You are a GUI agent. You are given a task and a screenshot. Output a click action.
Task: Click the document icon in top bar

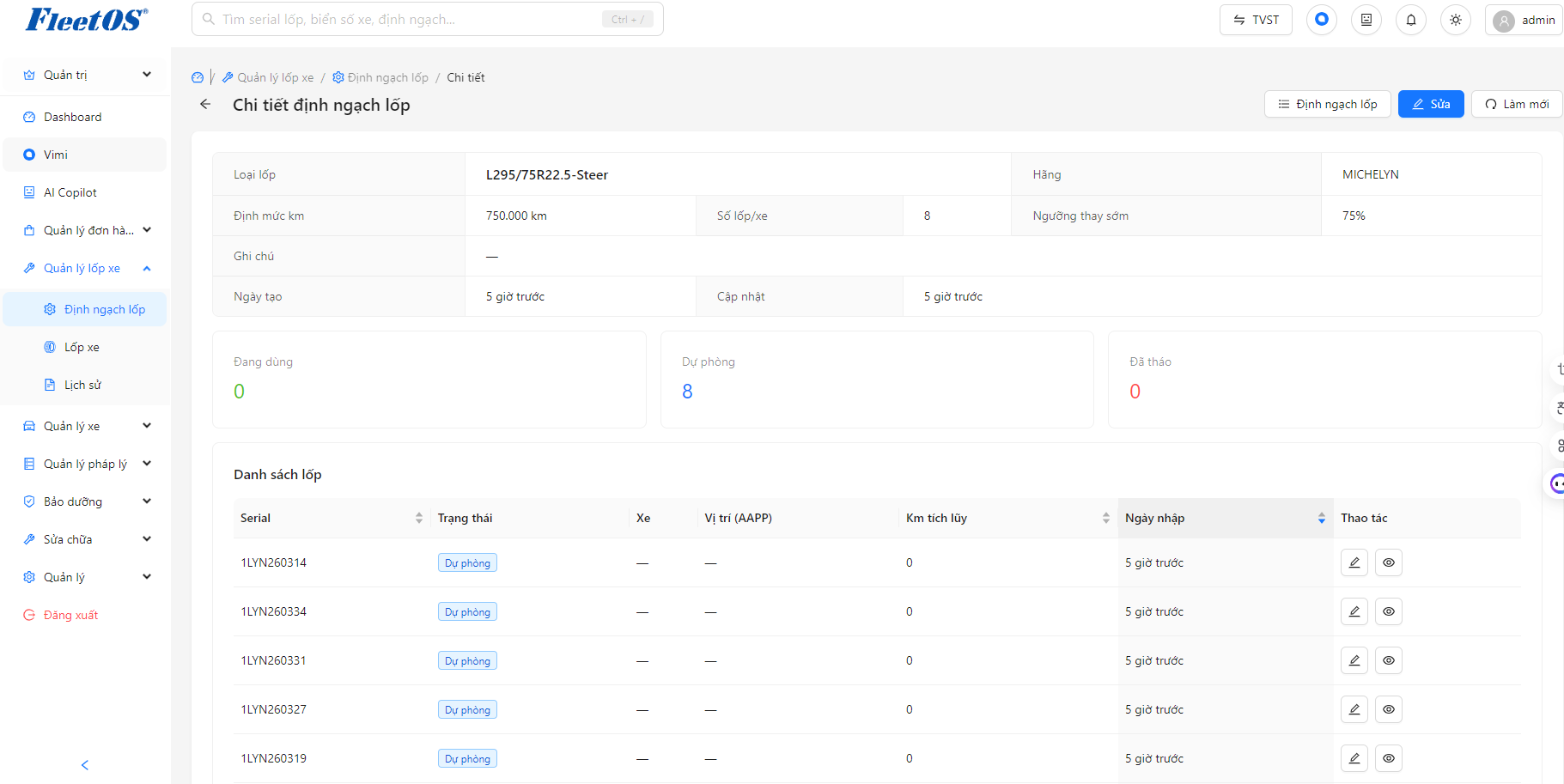click(1366, 20)
